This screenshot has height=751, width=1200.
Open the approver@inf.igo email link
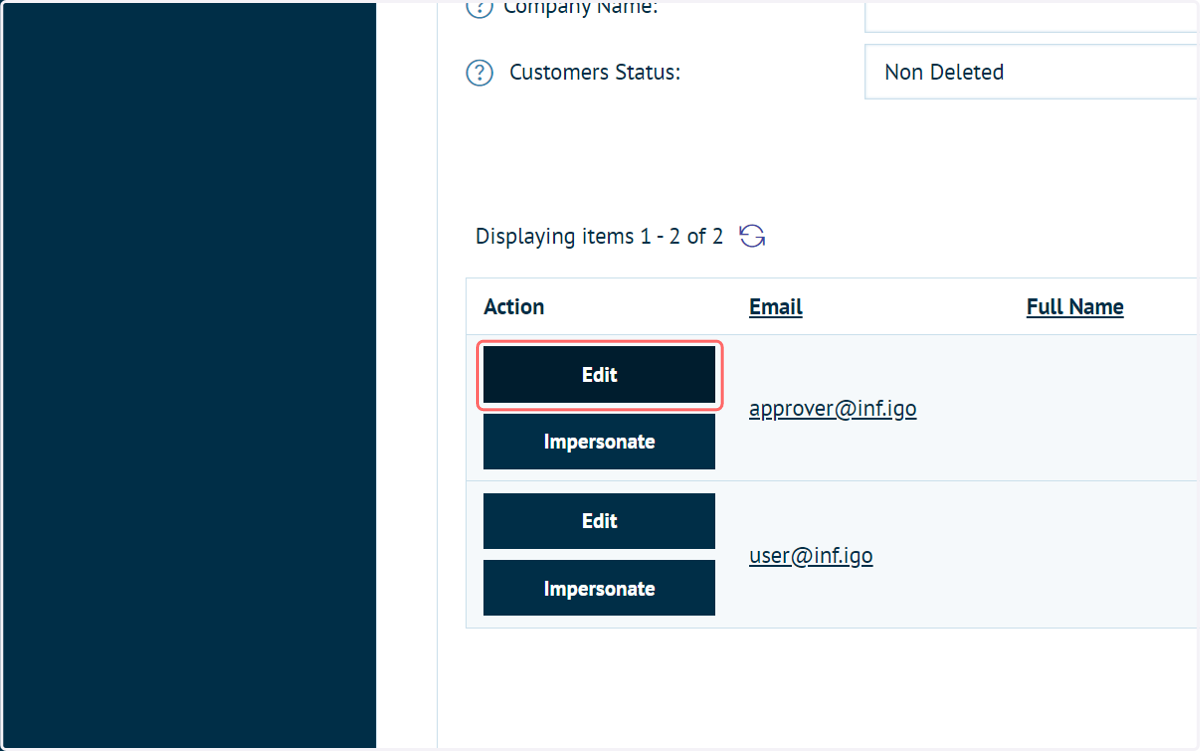pos(833,409)
